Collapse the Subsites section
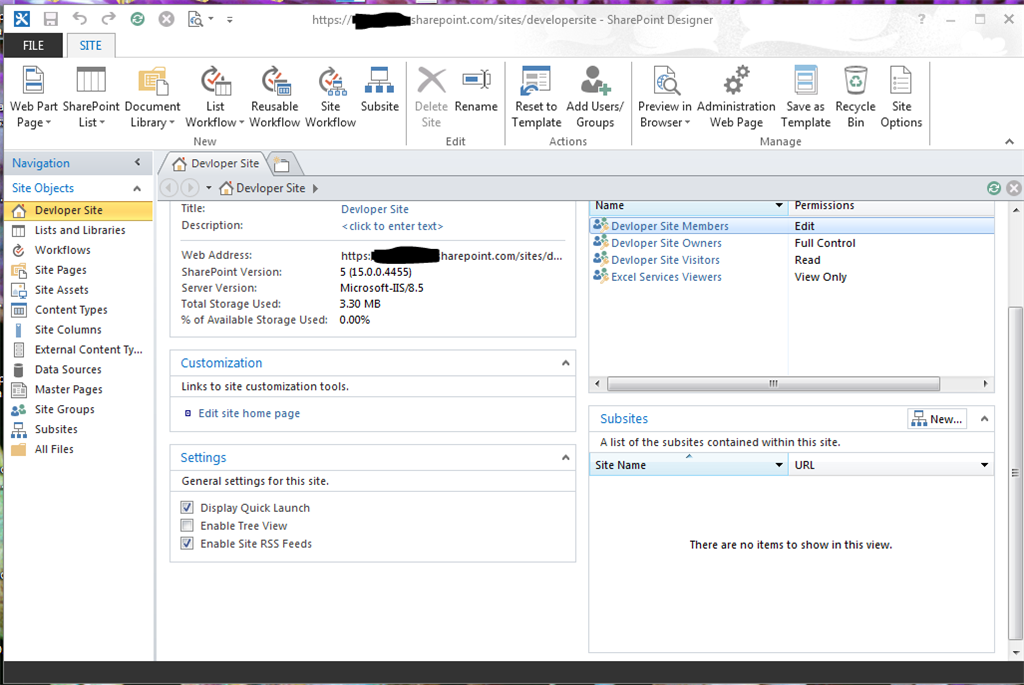This screenshot has width=1024, height=685. tap(984, 419)
